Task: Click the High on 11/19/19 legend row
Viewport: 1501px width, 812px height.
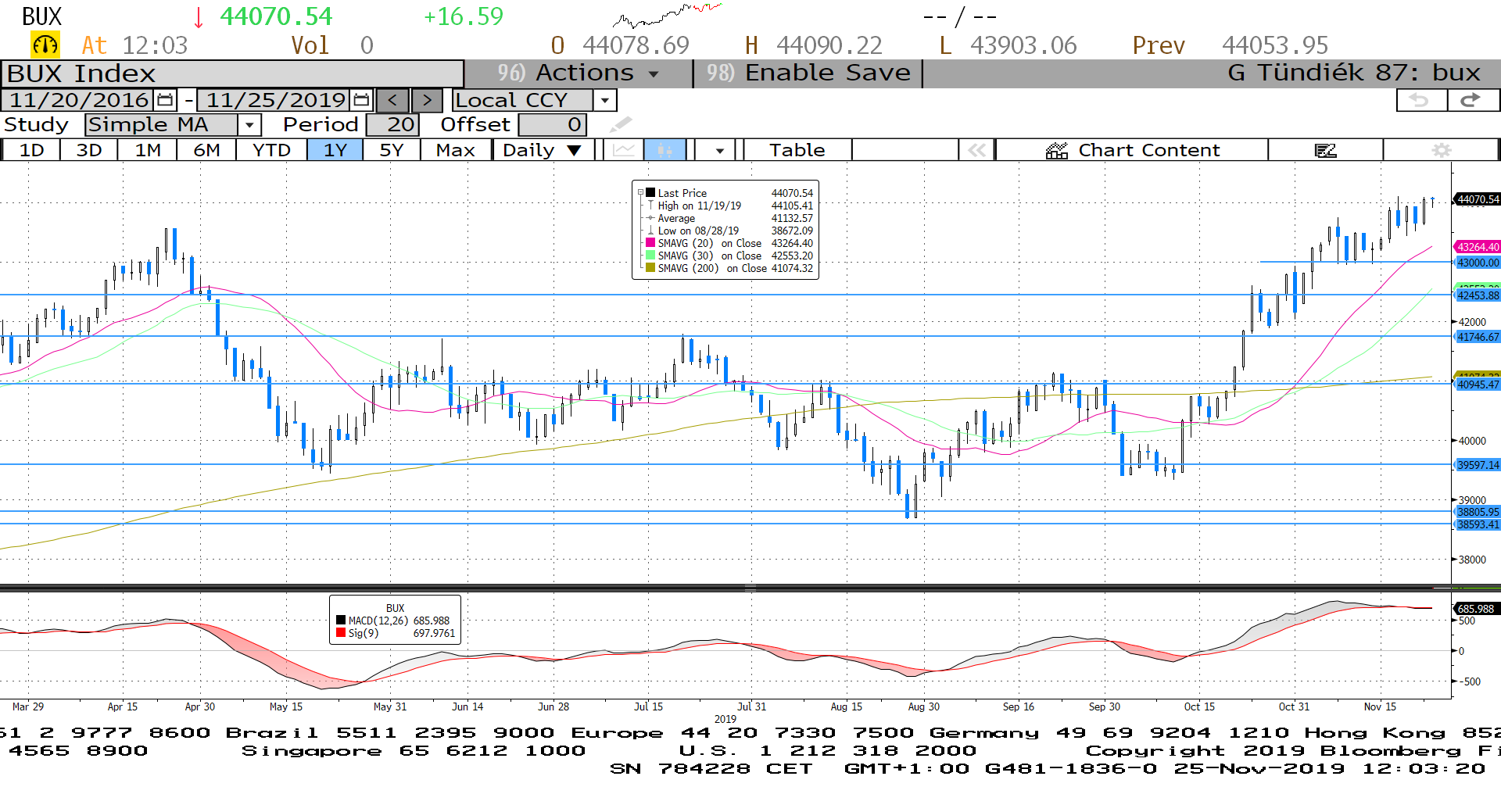Action: [730, 206]
